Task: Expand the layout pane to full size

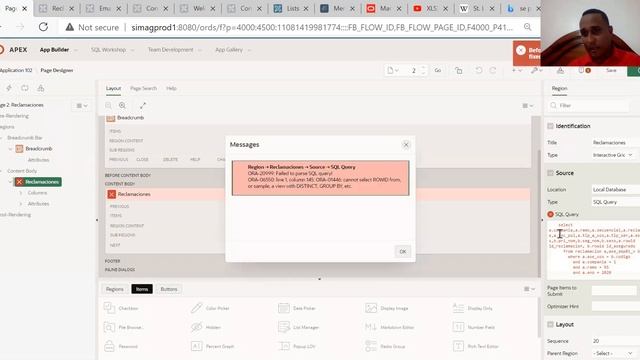Action: pos(143,106)
